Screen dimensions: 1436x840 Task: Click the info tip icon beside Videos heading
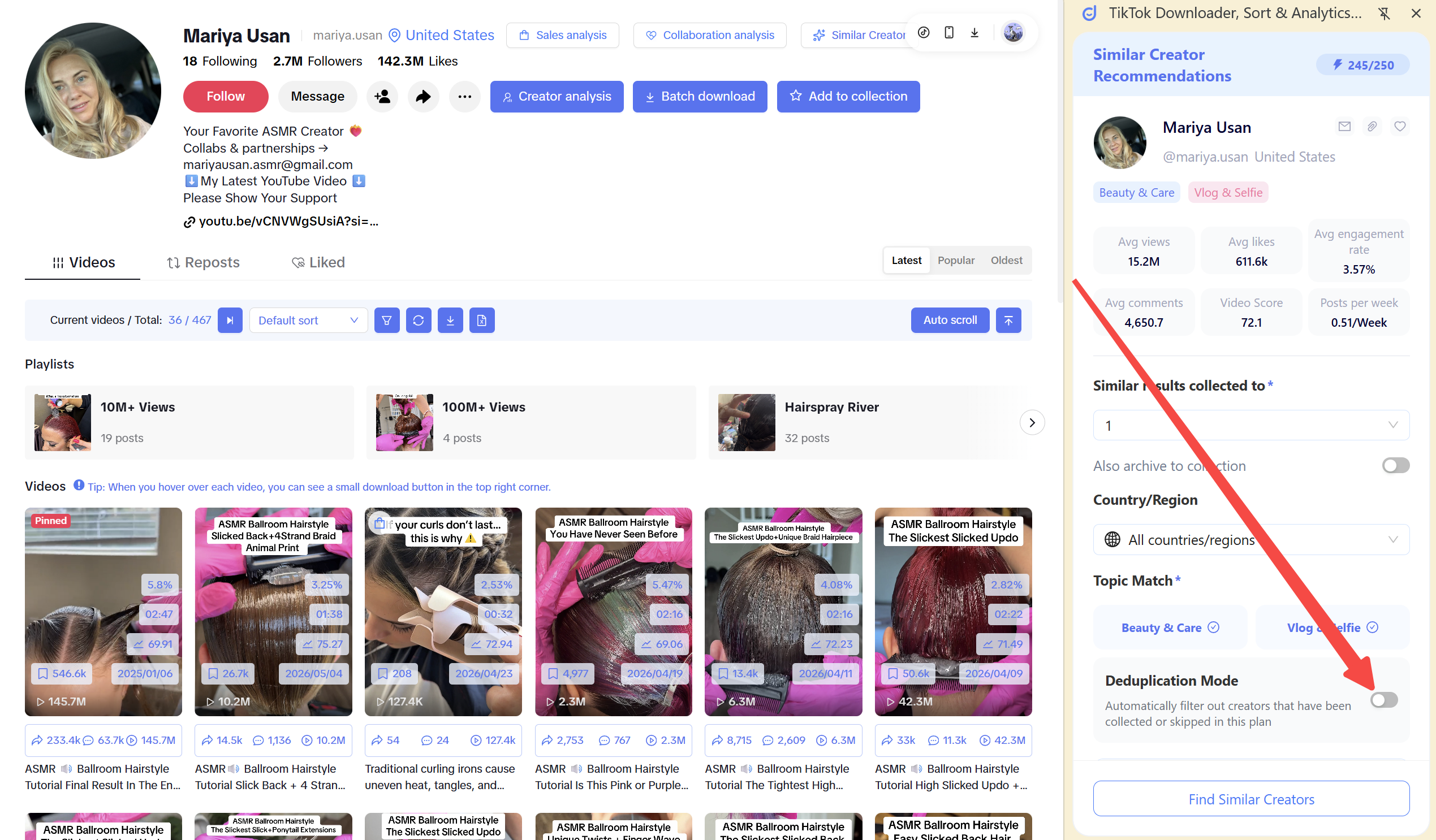tap(79, 485)
